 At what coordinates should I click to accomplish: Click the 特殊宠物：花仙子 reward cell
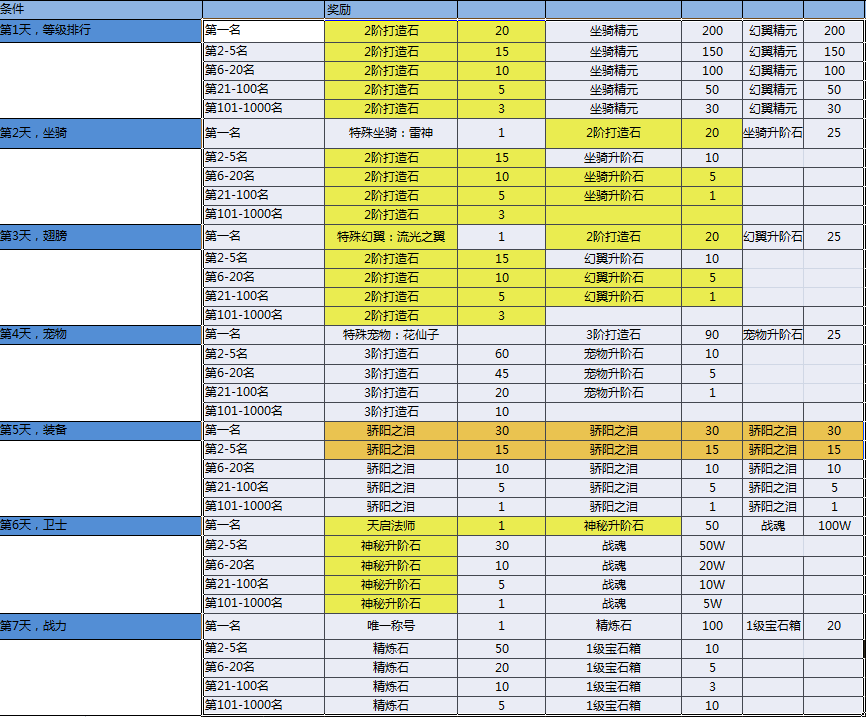390,335
